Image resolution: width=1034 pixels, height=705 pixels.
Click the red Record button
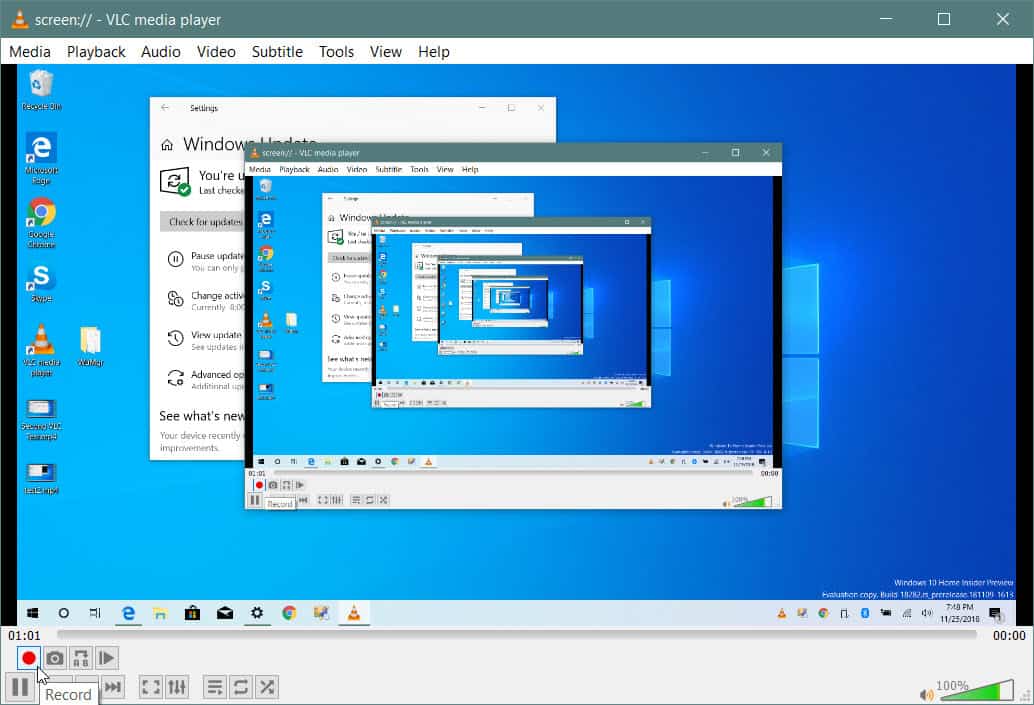28,658
